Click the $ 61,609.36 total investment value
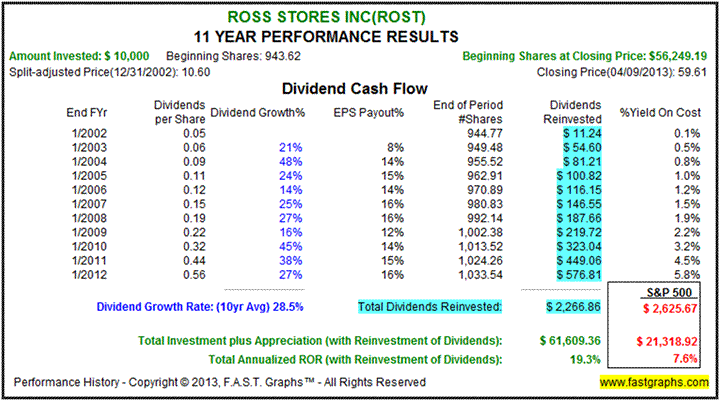 point(570,341)
